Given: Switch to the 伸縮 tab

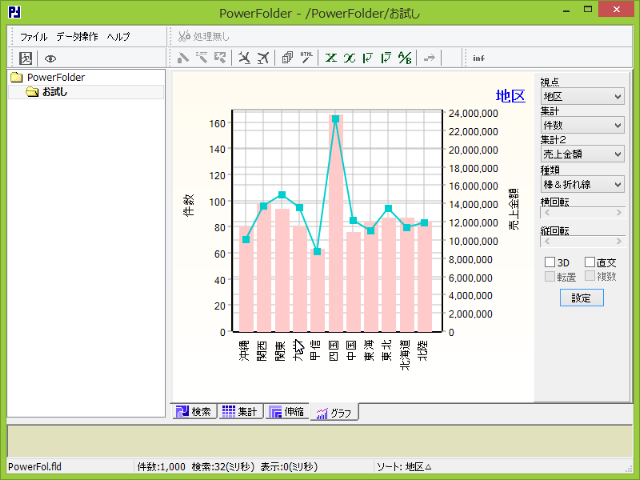Looking at the screenshot, I should point(287,411).
